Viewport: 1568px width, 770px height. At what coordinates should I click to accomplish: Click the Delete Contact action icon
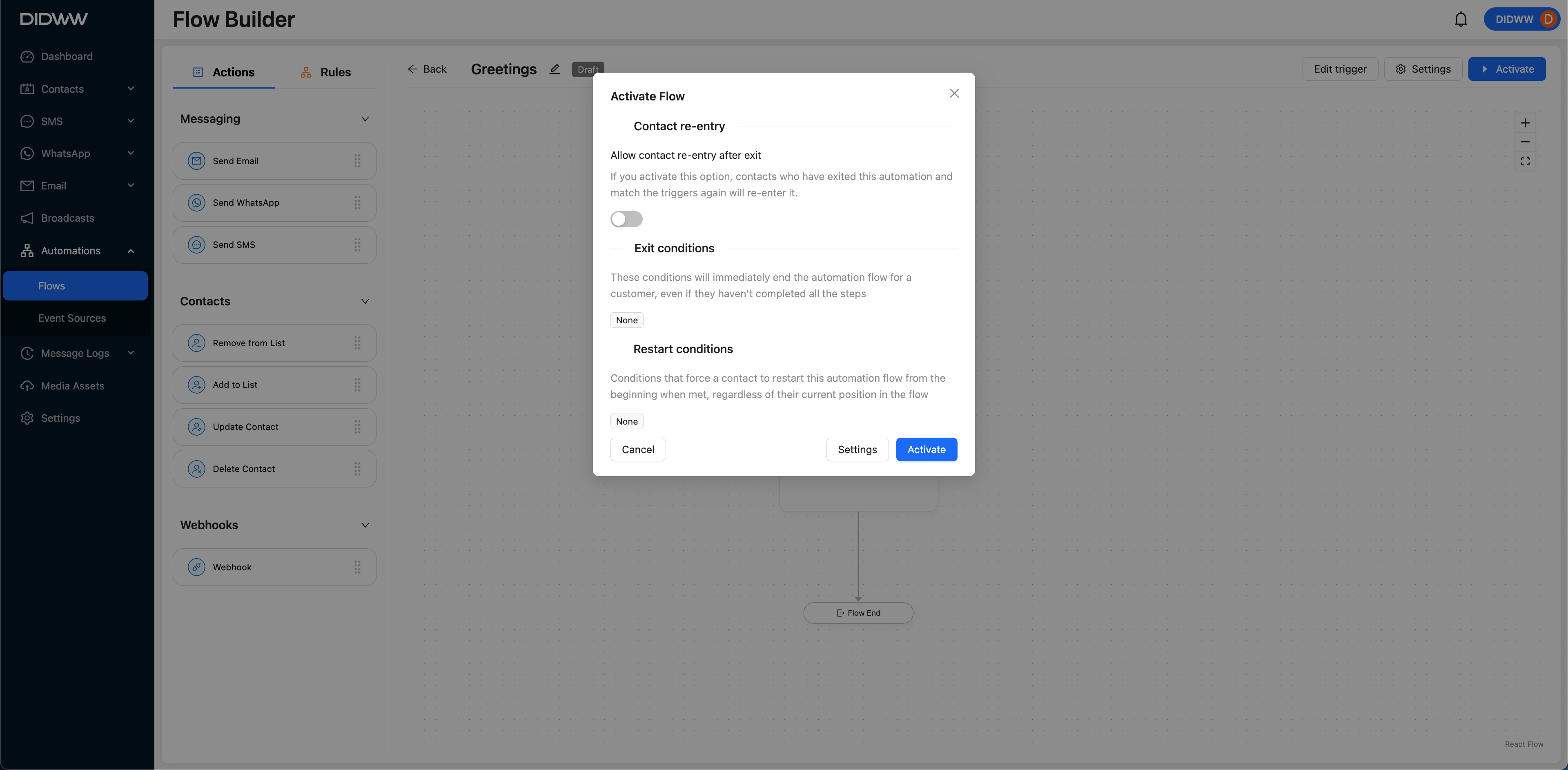tap(196, 469)
